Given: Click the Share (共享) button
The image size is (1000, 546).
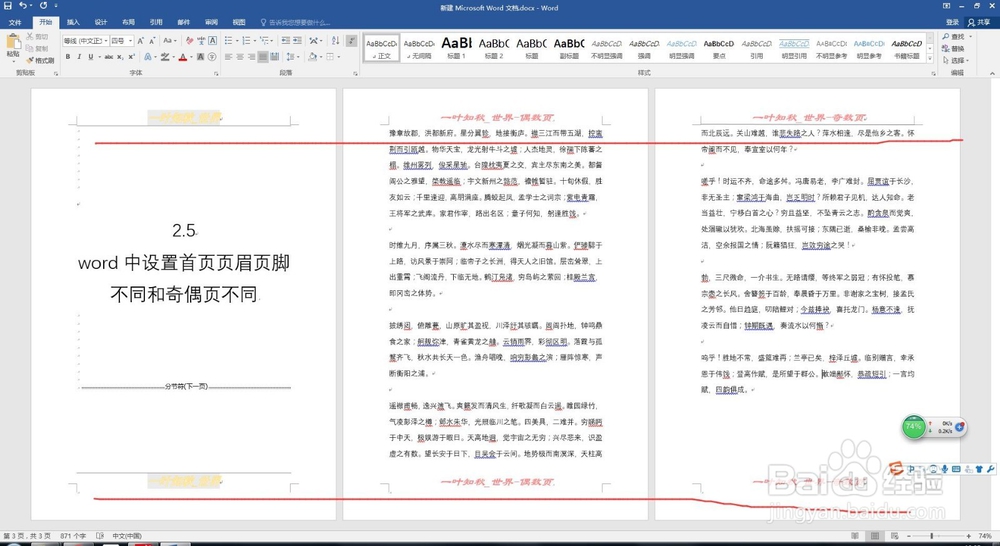Looking at the screenshot, I should [x=980, y=22].
